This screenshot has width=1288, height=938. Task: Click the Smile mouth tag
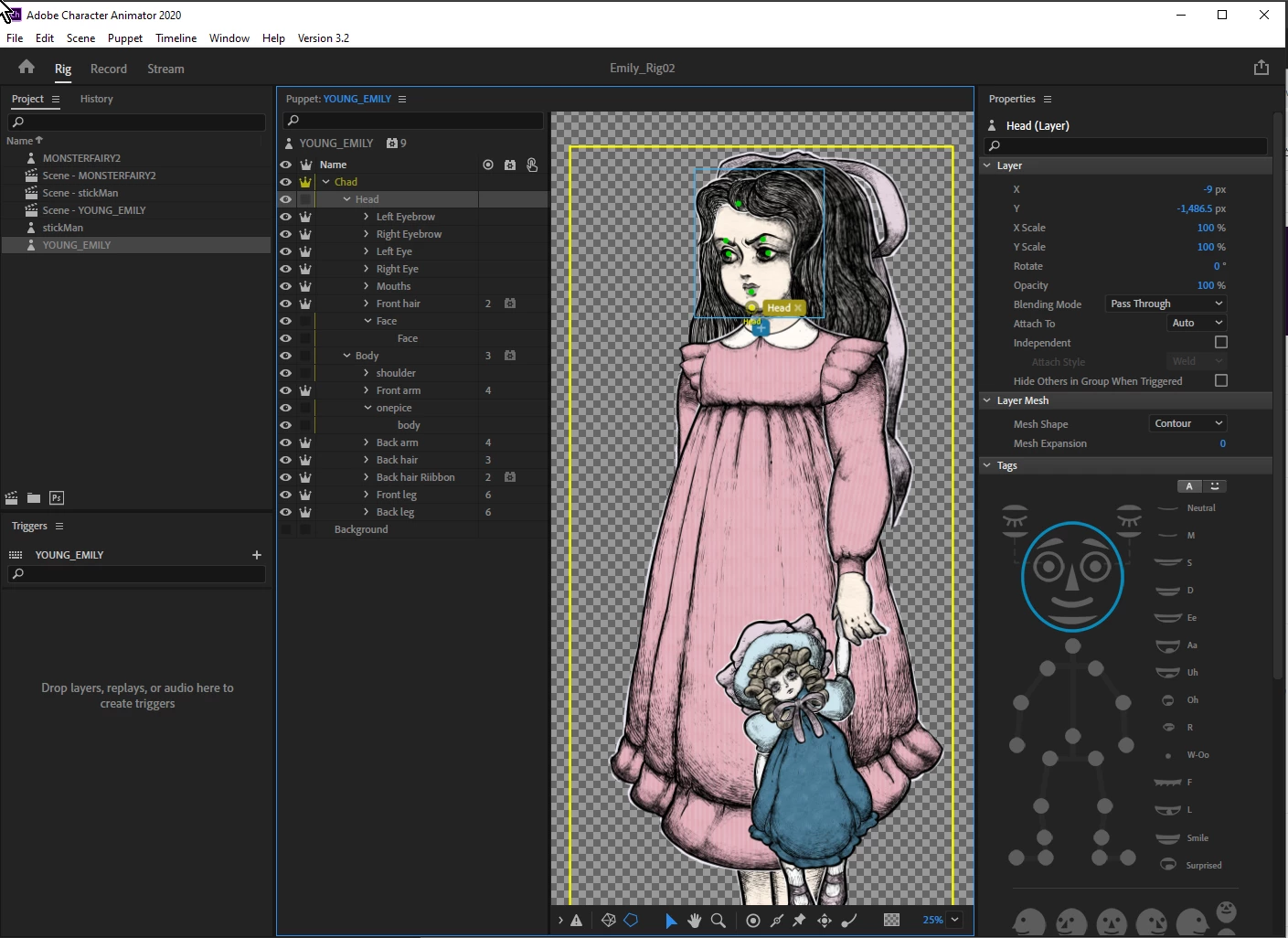pyautogui.click(x=1168, y=838)
